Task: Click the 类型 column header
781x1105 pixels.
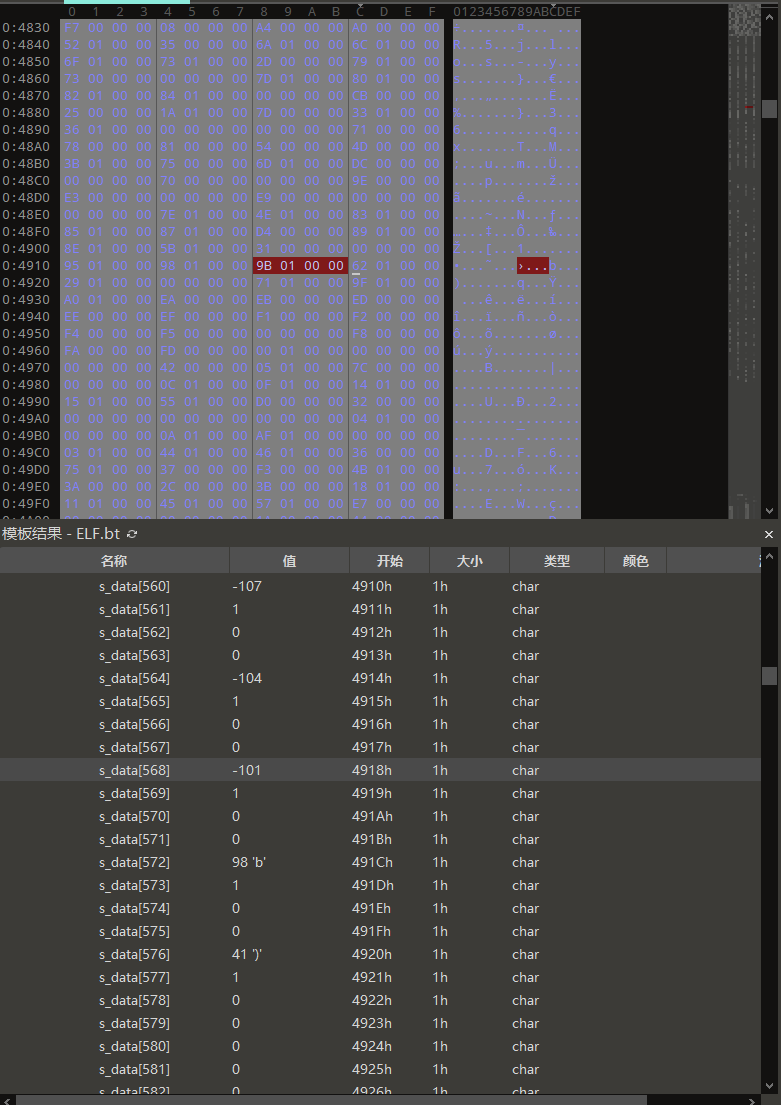Action: coord(556,561)
